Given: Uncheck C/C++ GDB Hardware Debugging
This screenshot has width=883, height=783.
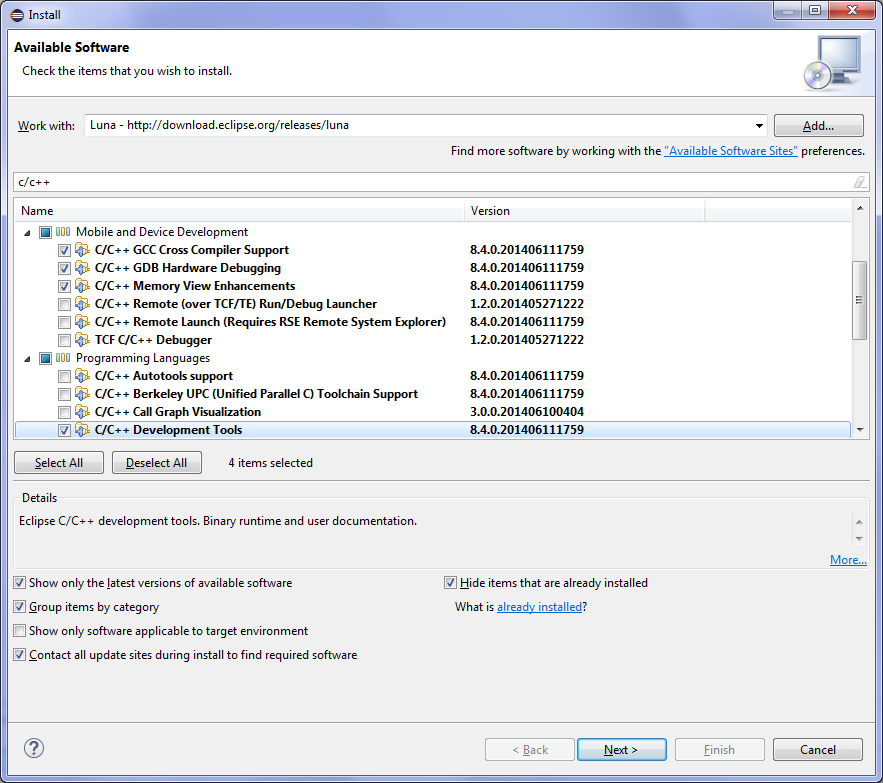Looking at the screenshot, I should point(64,268).
